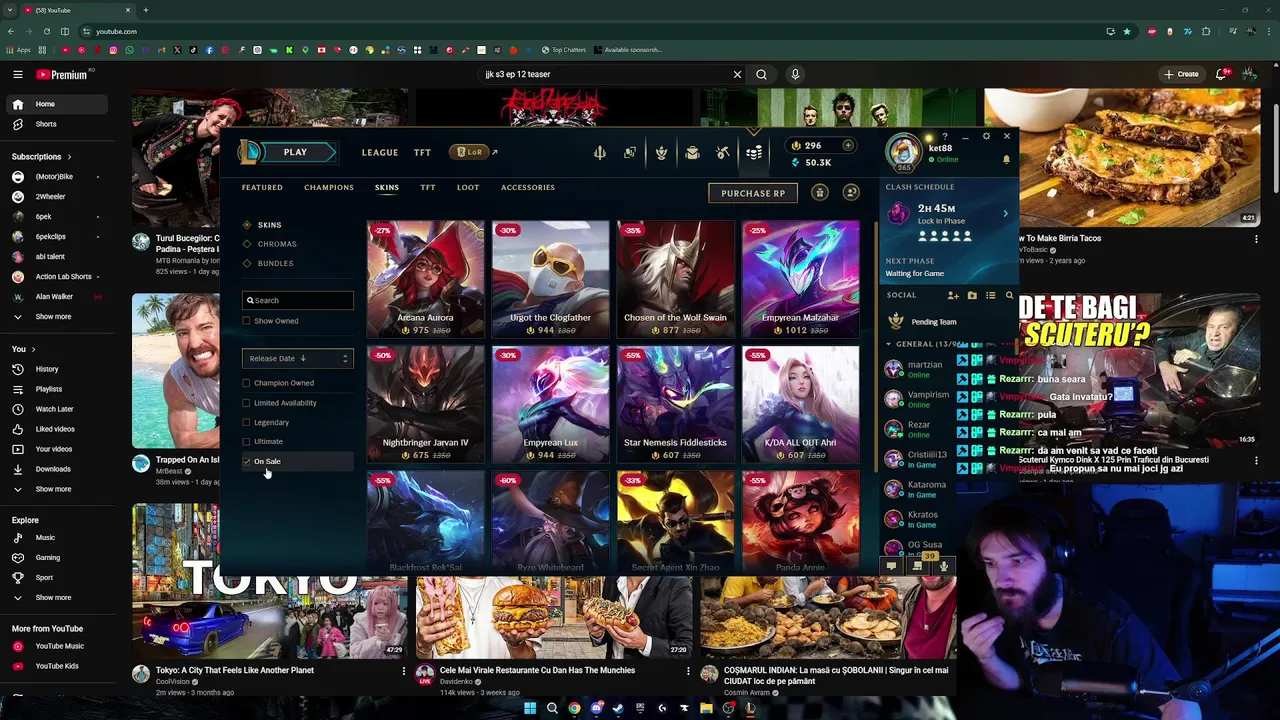Switch to the Loot store tab
Viewport: 1280px width, 720px height.
tap(468, 187)
